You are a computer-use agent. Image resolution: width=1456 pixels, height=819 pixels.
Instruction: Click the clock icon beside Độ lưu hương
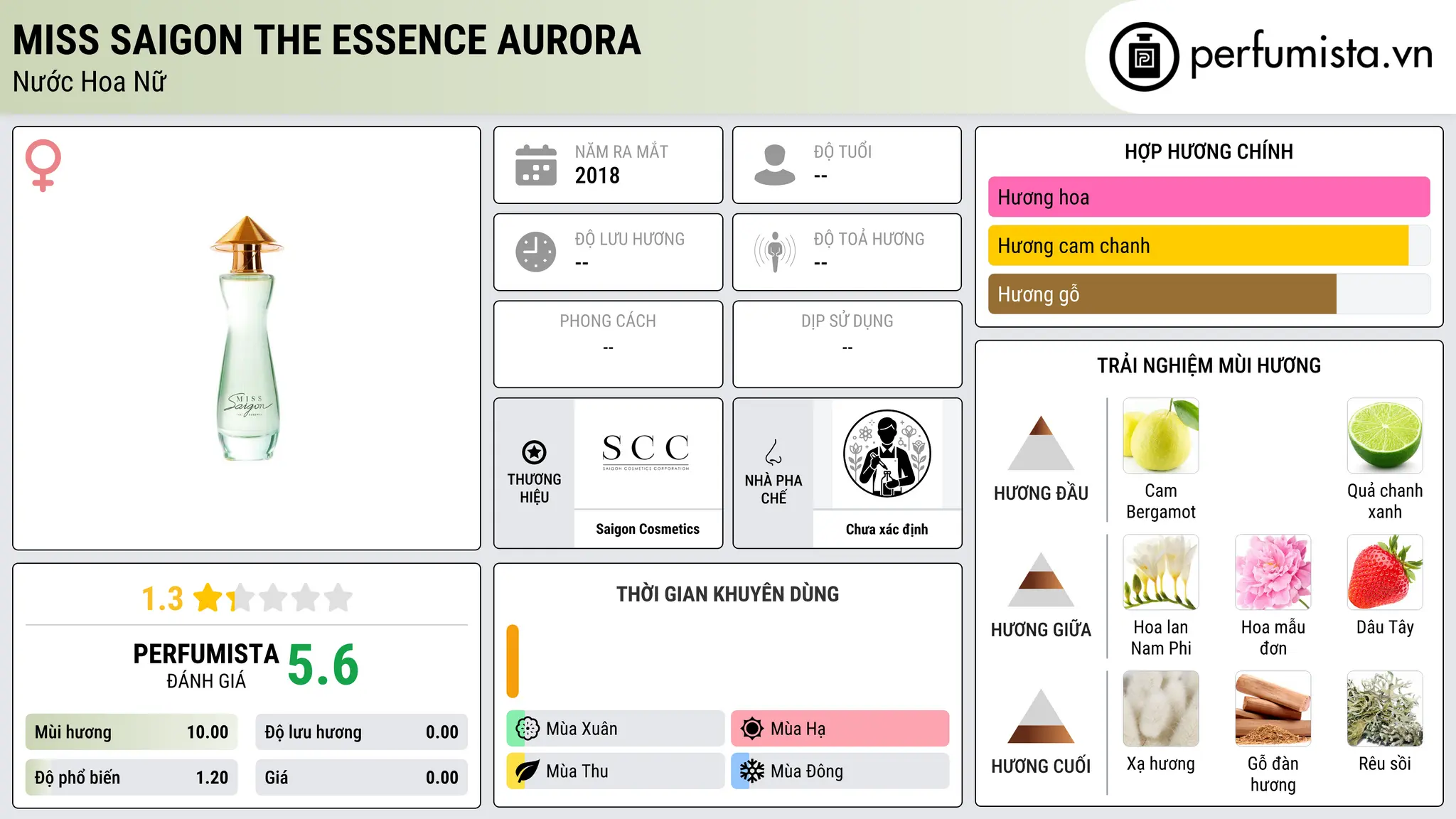point(535,252)
